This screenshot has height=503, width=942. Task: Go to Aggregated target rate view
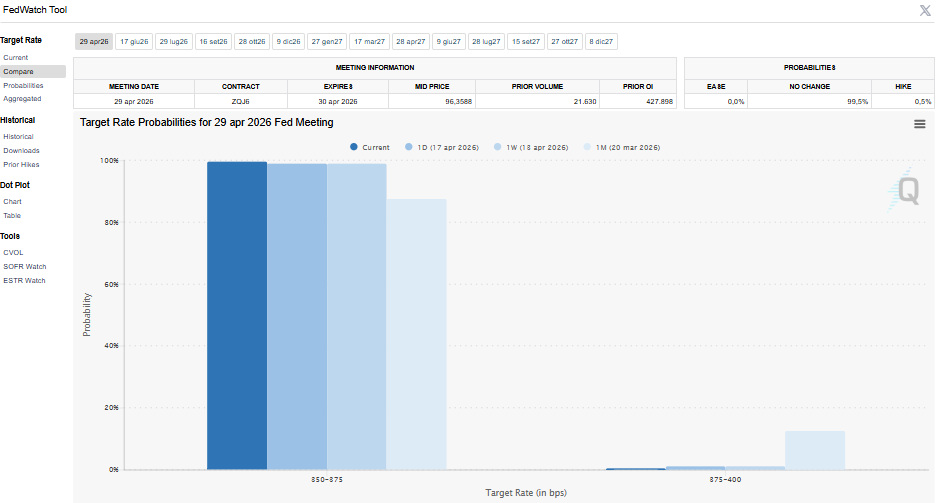(x=22, y=98)
